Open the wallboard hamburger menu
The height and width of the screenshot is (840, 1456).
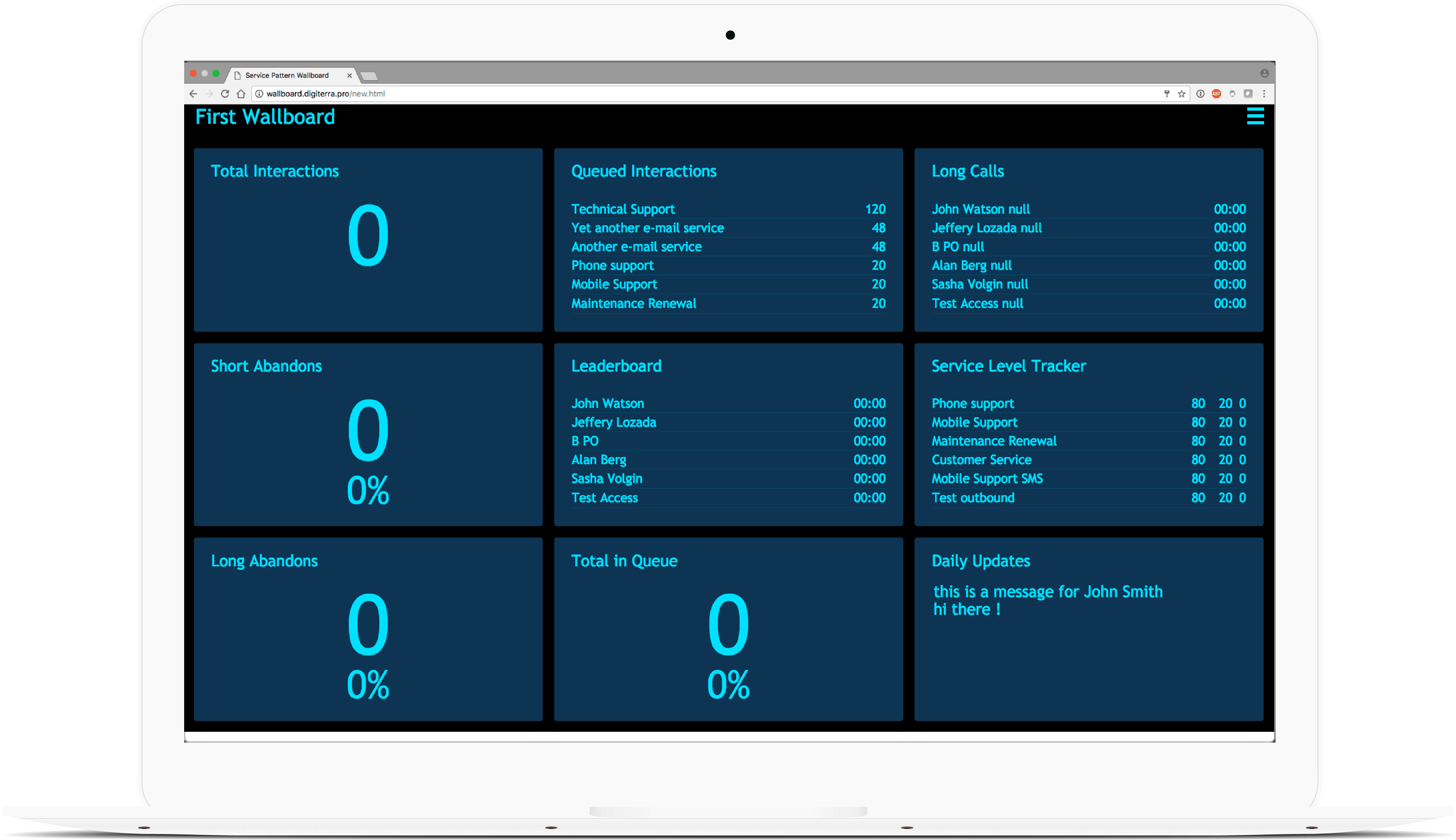1255,116
